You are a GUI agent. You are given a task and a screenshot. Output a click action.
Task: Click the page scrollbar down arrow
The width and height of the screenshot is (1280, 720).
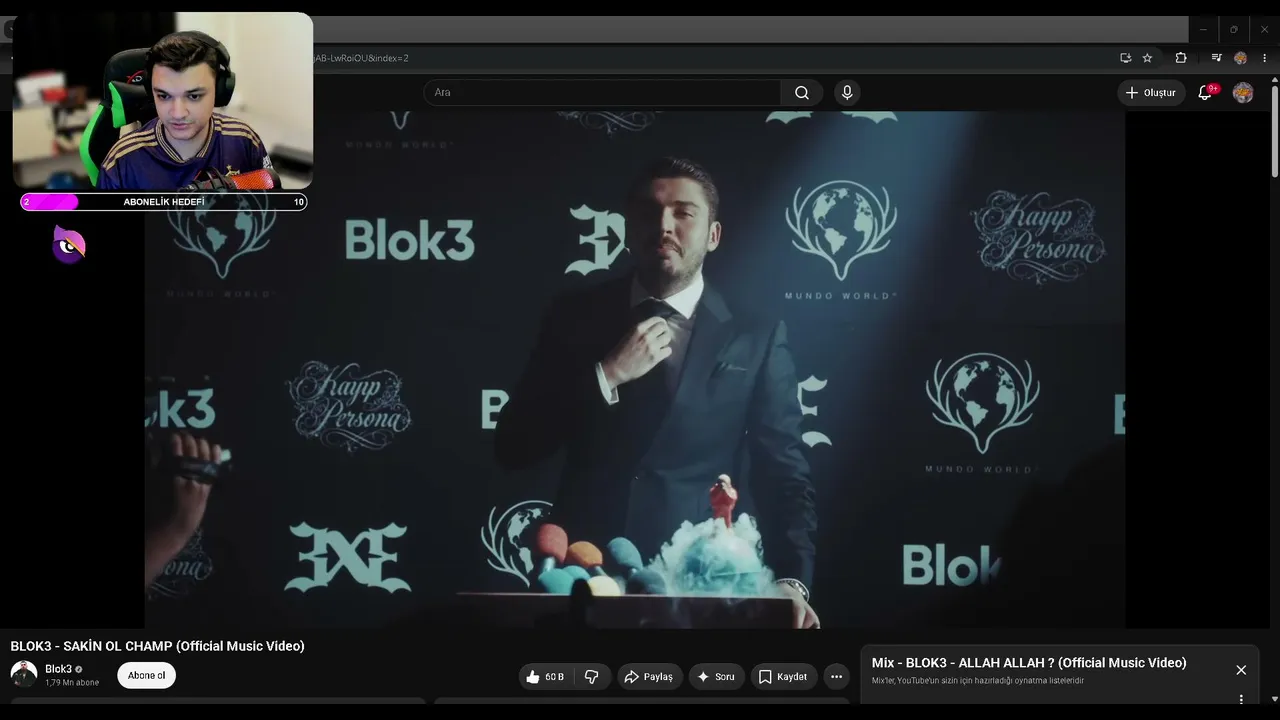click(x=1275, y=699)
